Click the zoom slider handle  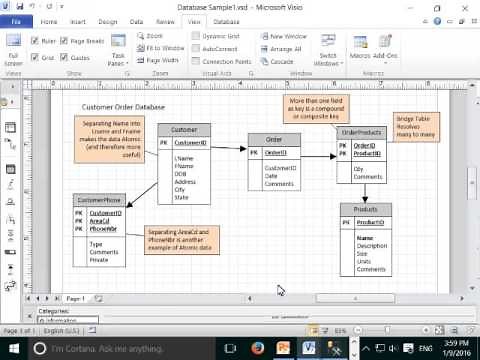pyautogui.click(x=387, y=331)
